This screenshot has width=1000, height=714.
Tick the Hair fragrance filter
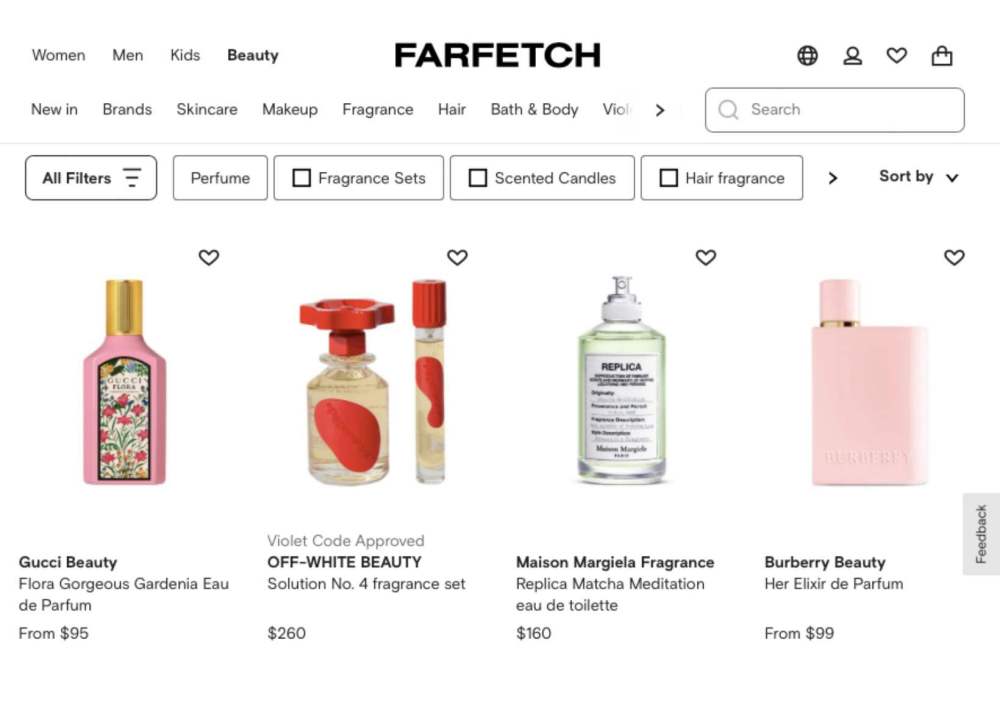[x=669, y=178]
